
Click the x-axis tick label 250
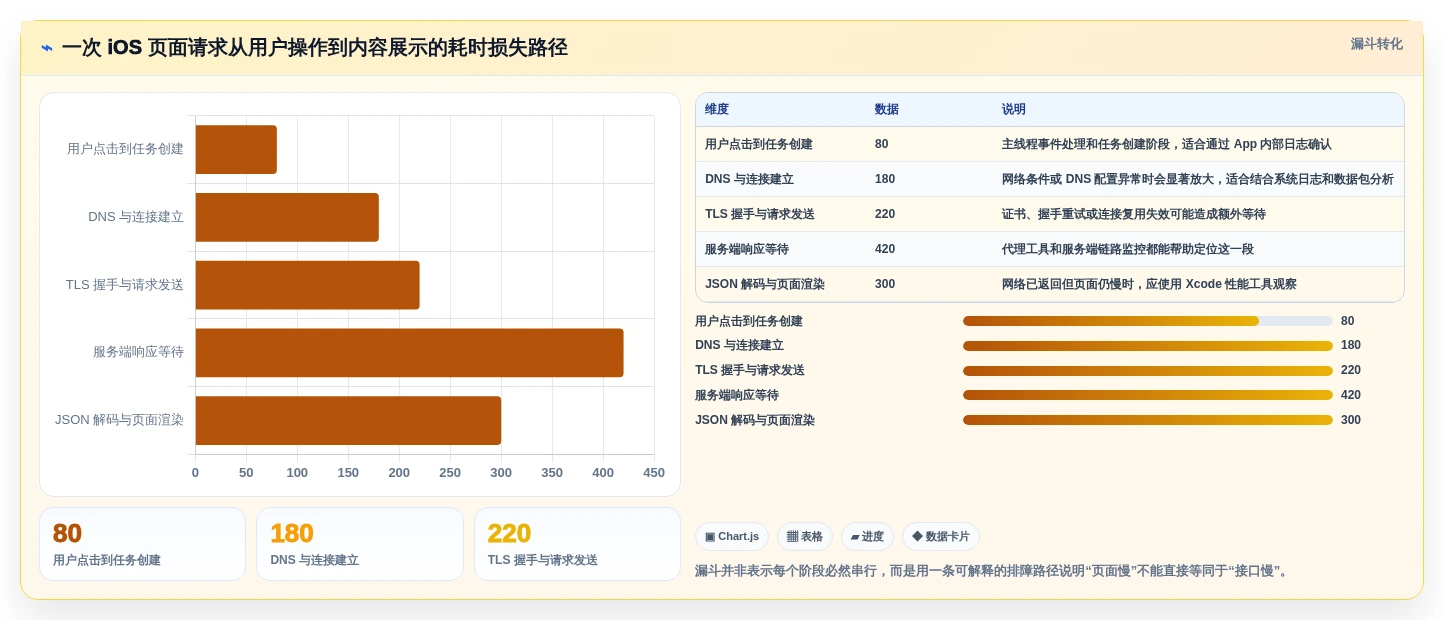pos(450,473)
